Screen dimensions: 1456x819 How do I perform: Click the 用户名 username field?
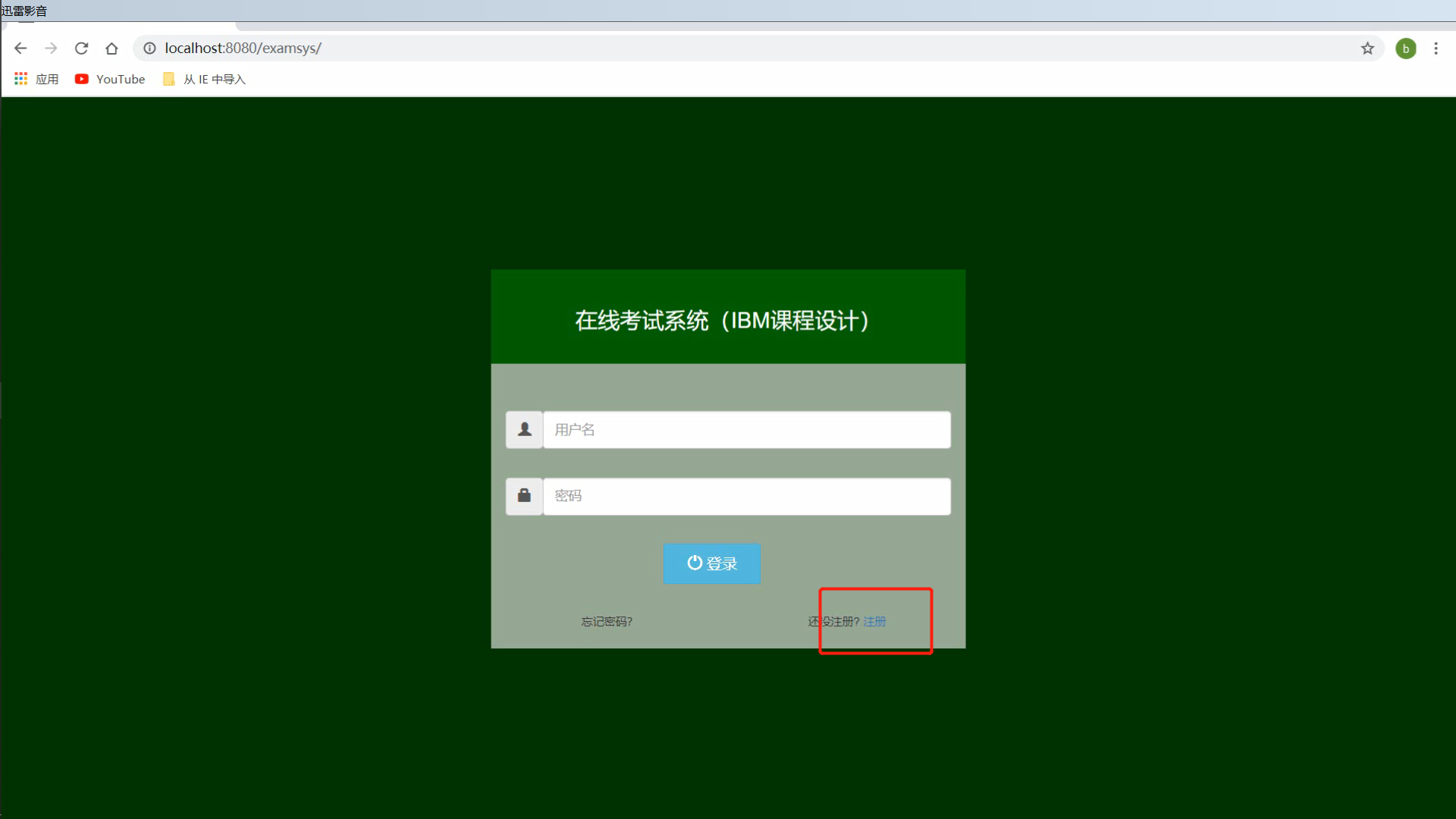(746, 430)
